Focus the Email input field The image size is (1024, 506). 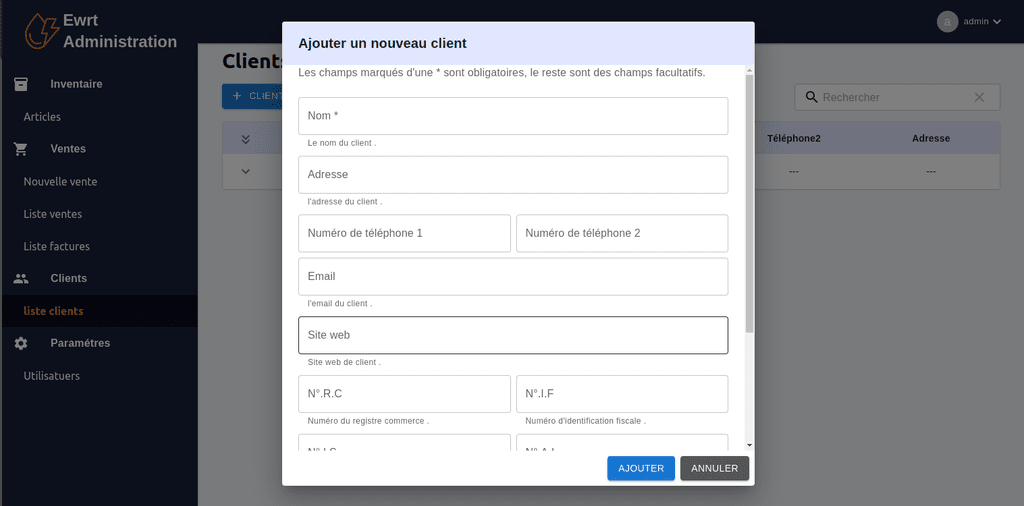pyautogui.click(x=513, y=277)
